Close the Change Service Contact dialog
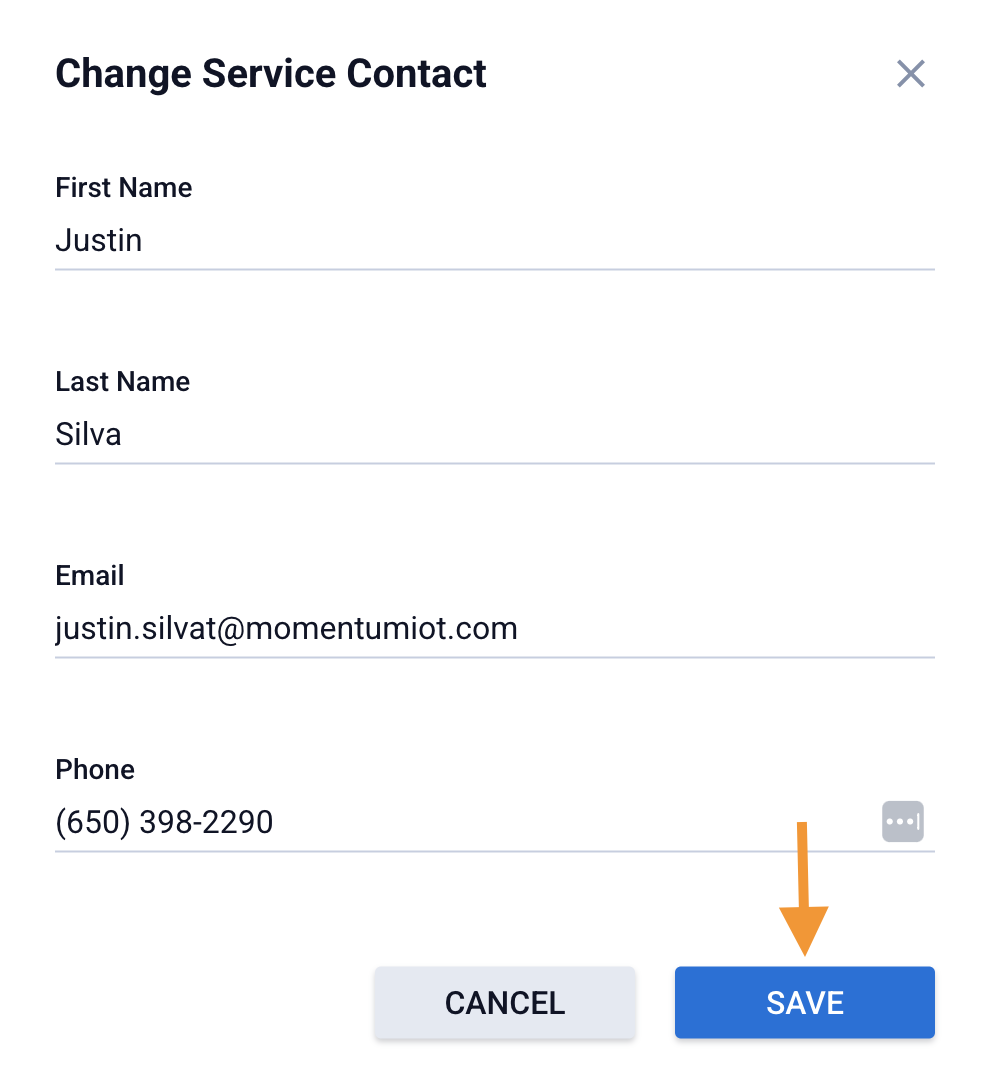This screenshot has width=990, height=1090. 910,74
